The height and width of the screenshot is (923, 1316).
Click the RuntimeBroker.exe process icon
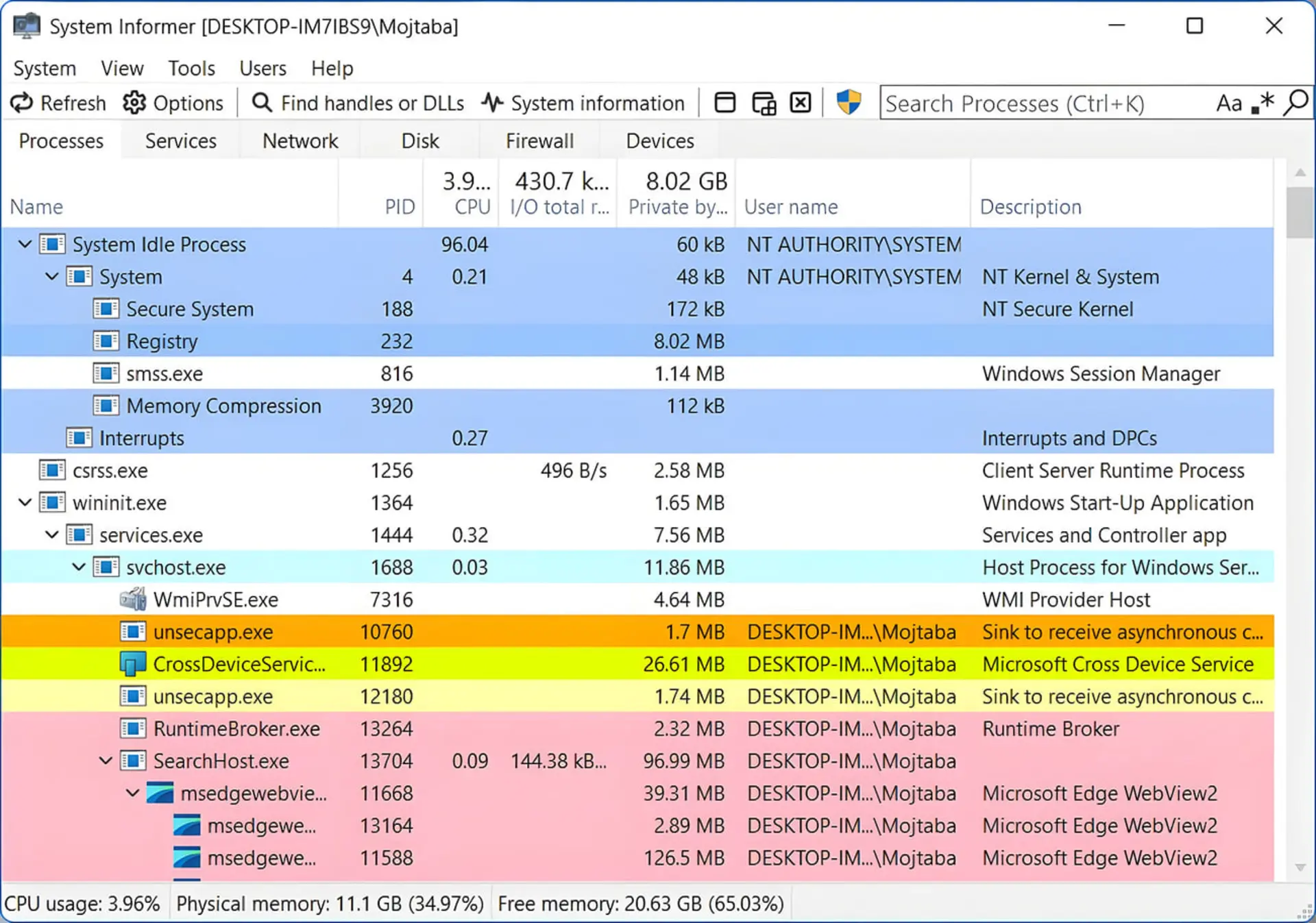pos(133,728)
